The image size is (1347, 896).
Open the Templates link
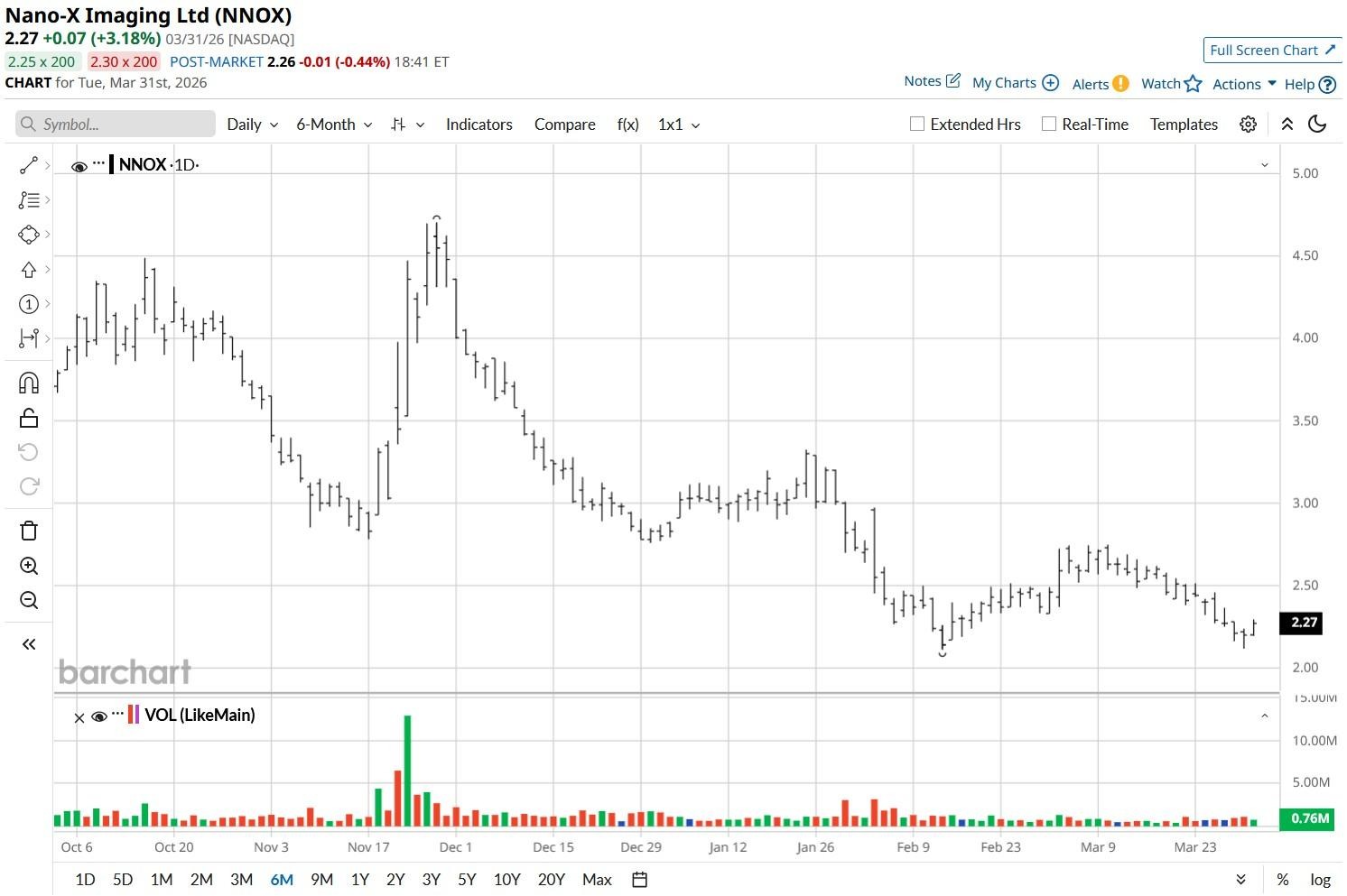(1184, 125)
